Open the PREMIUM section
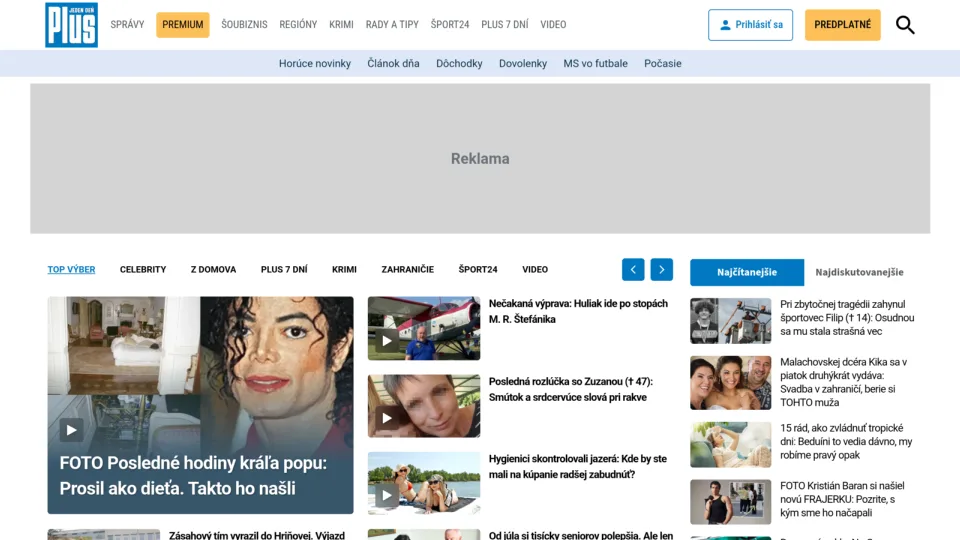 [x=182, y=25]
